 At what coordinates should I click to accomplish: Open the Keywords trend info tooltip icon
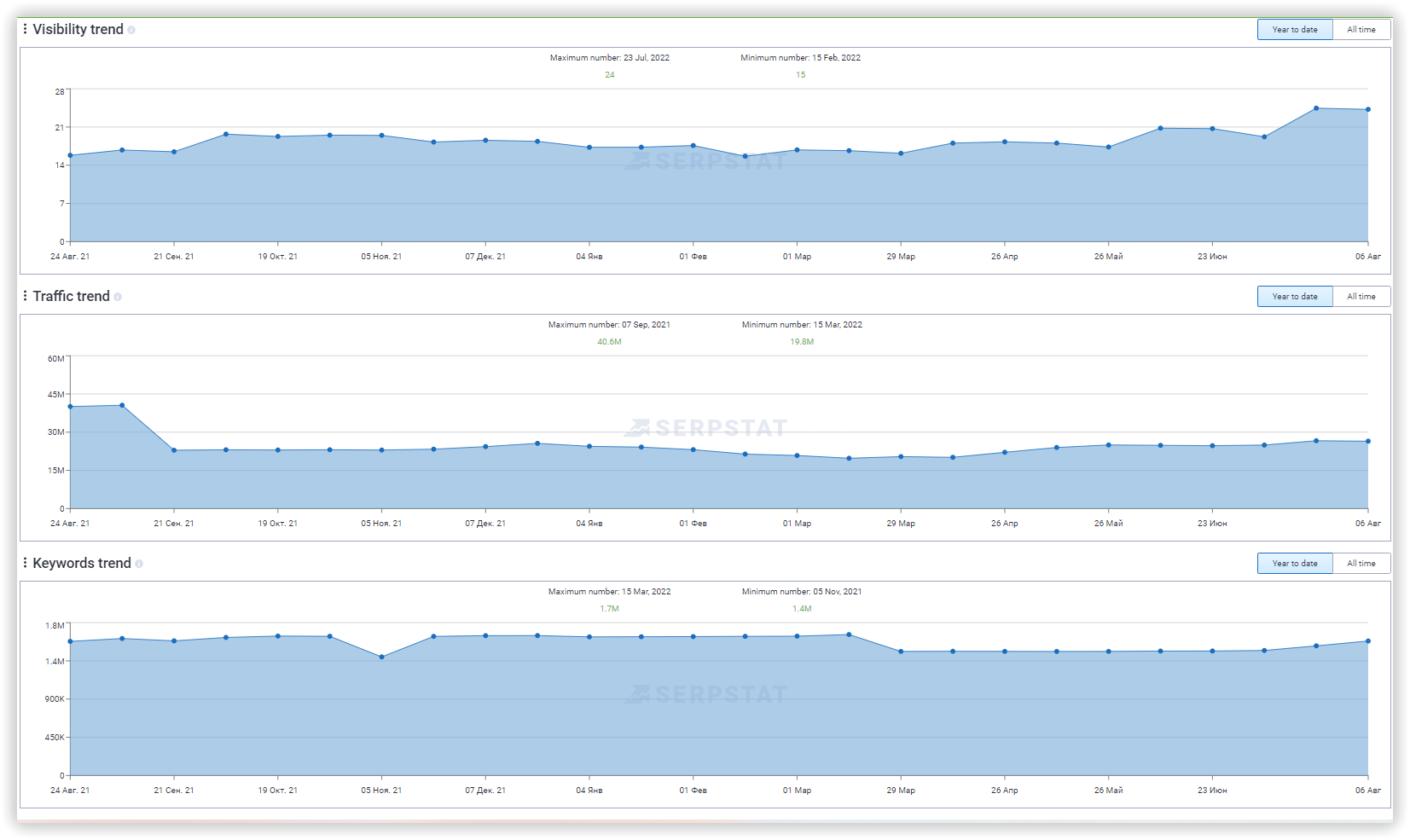click(x=140, y=564)
